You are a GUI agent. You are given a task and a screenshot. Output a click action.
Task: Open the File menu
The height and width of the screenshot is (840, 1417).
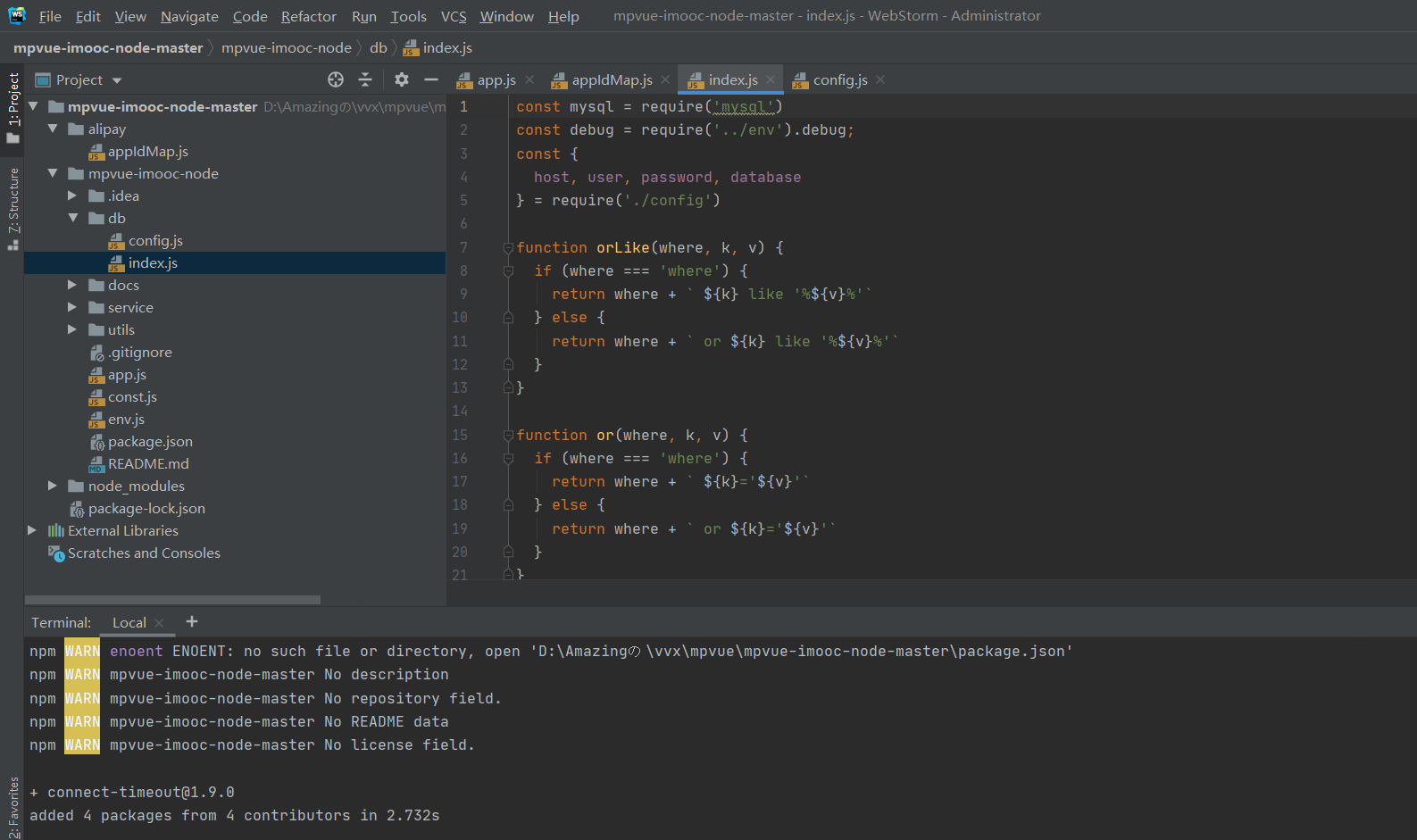50,16
